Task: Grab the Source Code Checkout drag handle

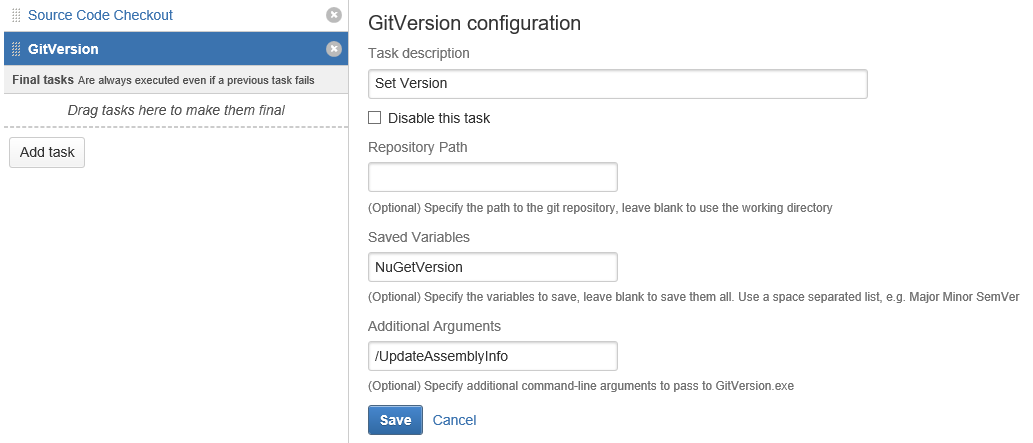Action: click(16, 15)
